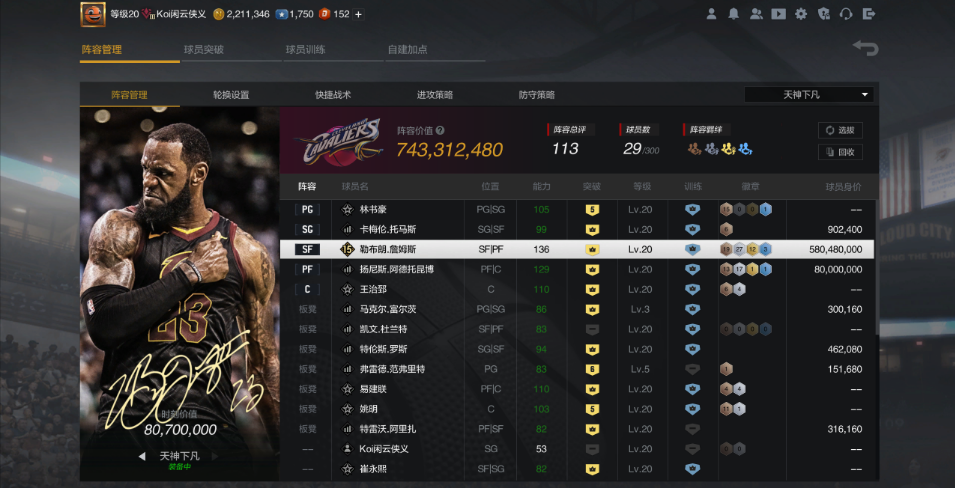Click the logout exit icon
955x488 pixels.
pos(868,14)
